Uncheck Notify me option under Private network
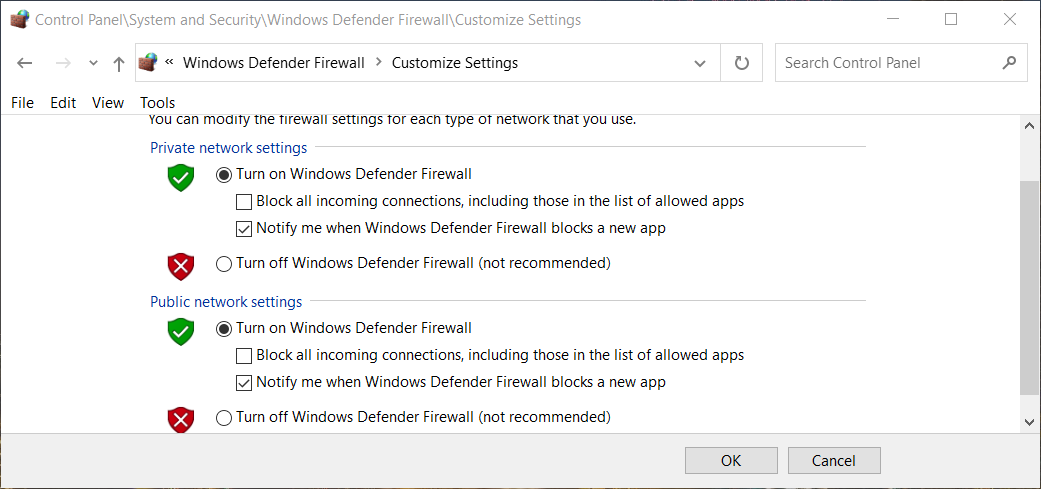Viewport: 1041px width, 489px height. tap(244, 229)
